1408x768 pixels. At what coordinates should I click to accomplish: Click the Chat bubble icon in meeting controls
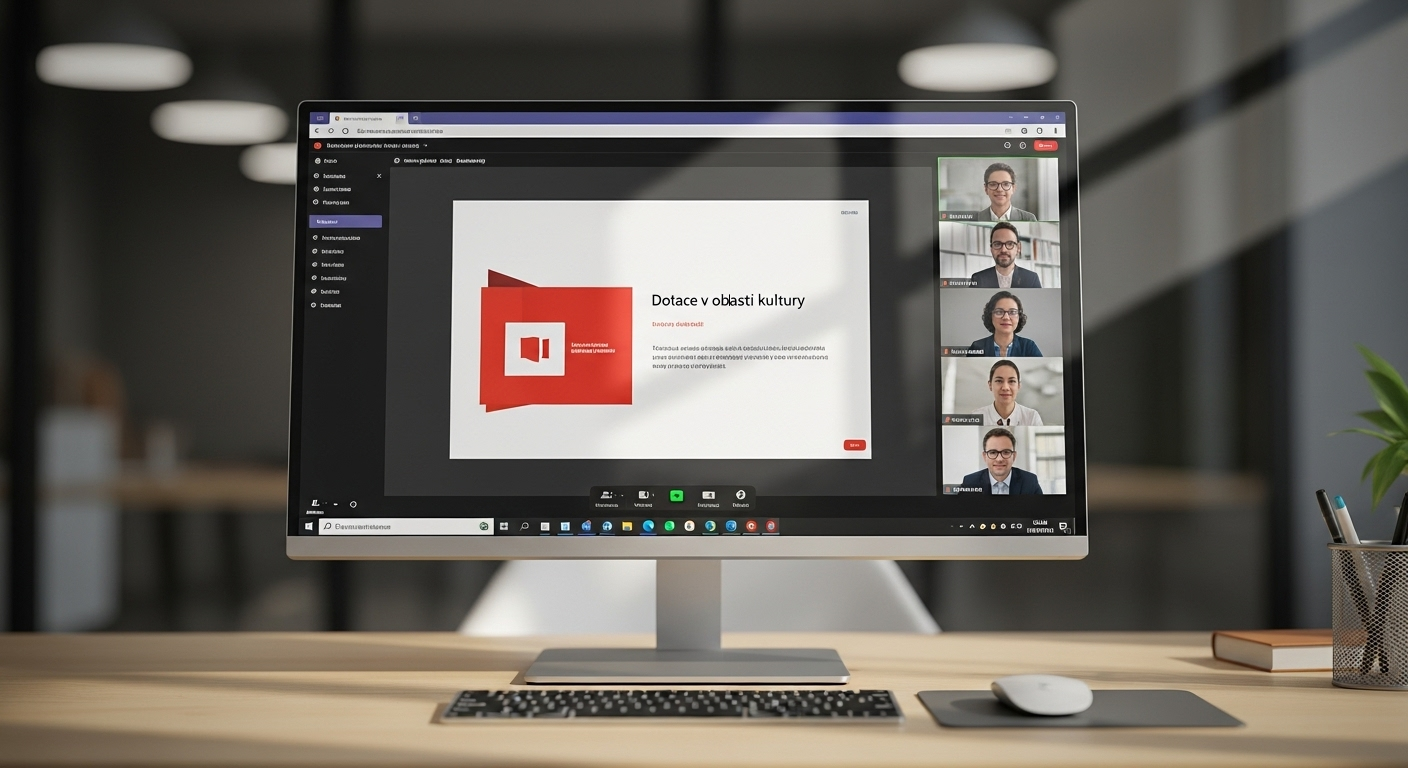[x=740, y=494]
